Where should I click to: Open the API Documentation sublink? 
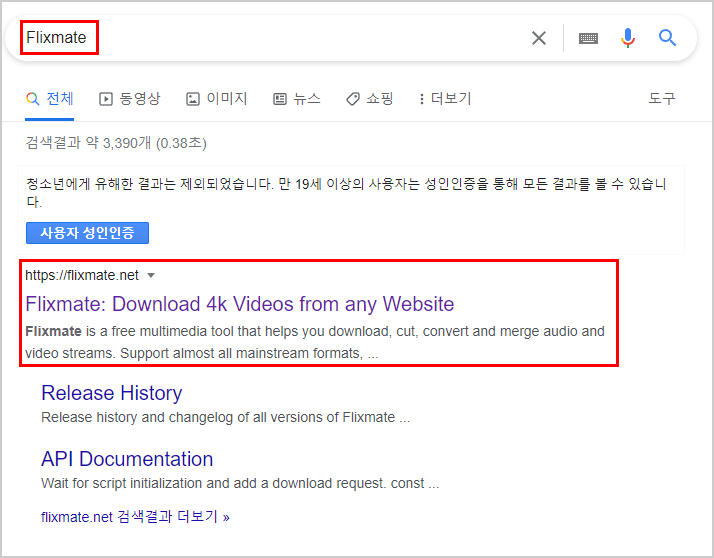pyautogui.click(x=127, y=459)
